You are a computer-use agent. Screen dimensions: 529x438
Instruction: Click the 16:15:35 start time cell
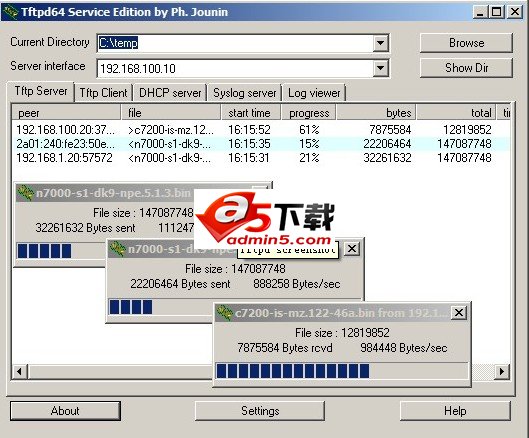pos(249,144)
